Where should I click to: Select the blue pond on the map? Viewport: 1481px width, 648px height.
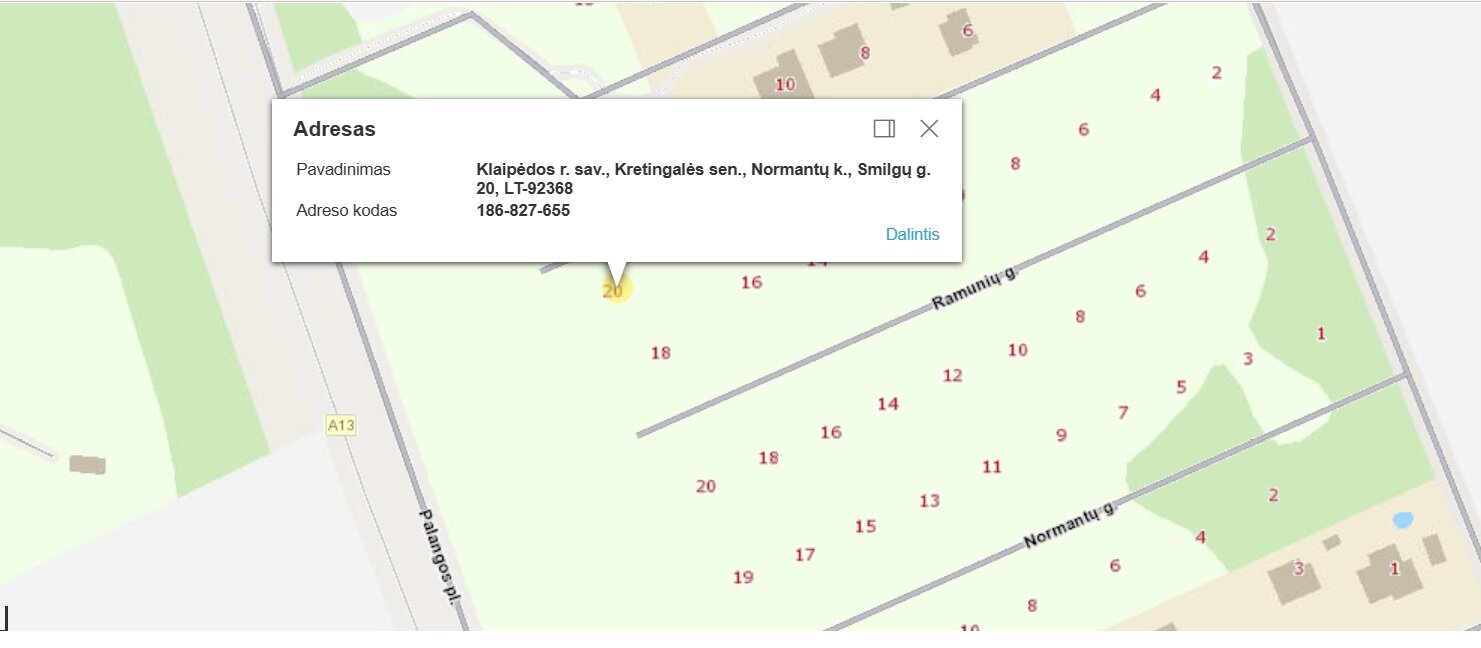pos(1403,520)
